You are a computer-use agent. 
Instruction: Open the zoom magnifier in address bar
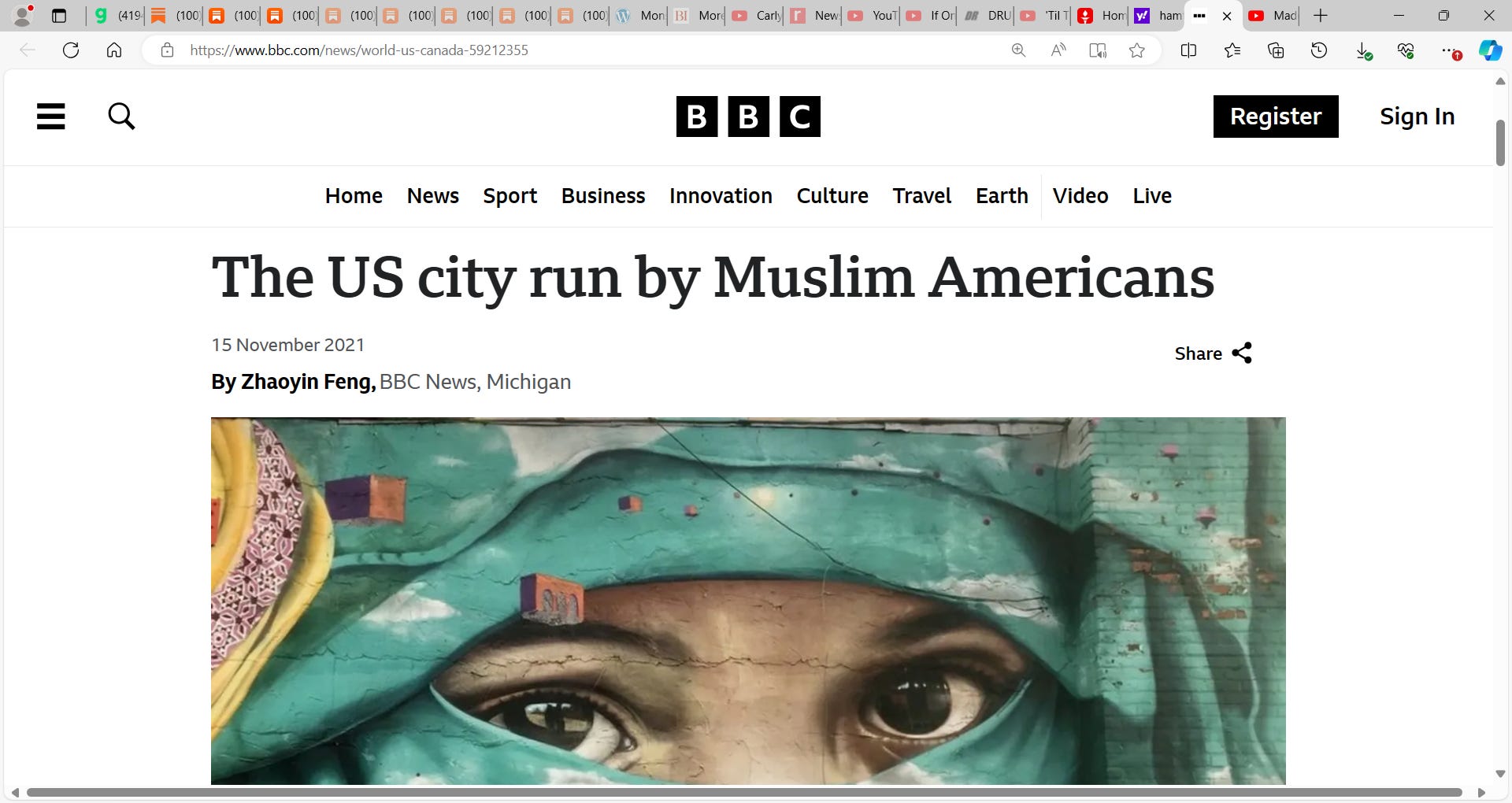(1018, 50)
